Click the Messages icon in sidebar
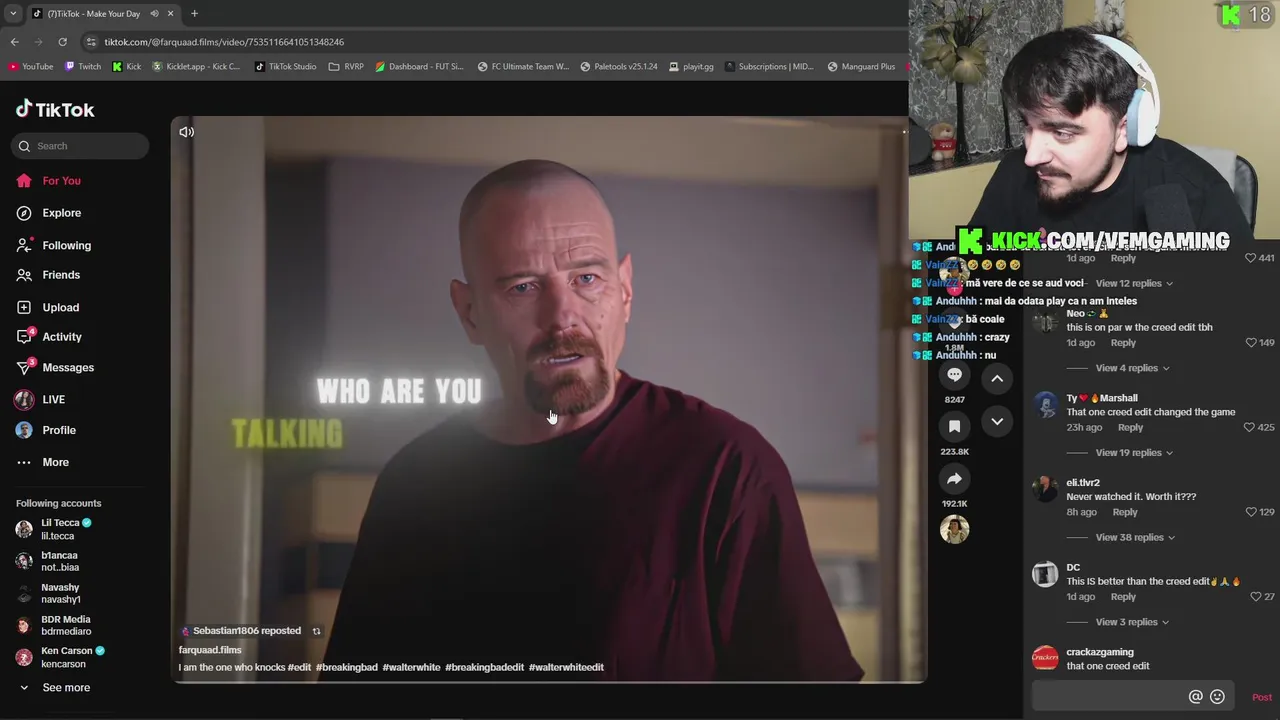Viewport: 1280px width, 720px height. click(24, 367)
